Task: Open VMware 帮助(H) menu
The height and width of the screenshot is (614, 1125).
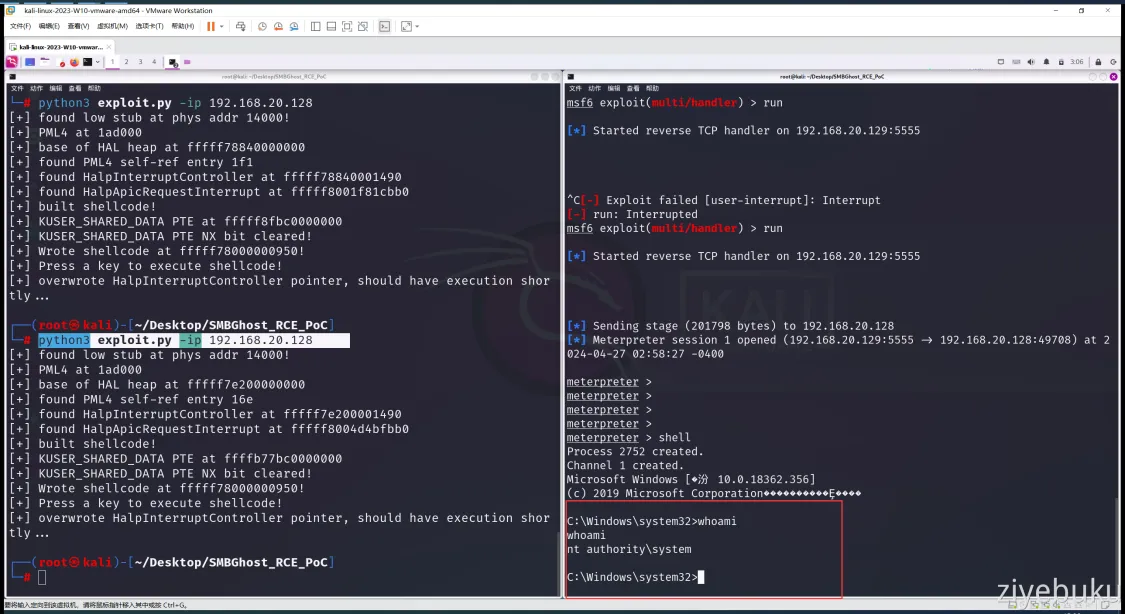Action: (183, 26)
